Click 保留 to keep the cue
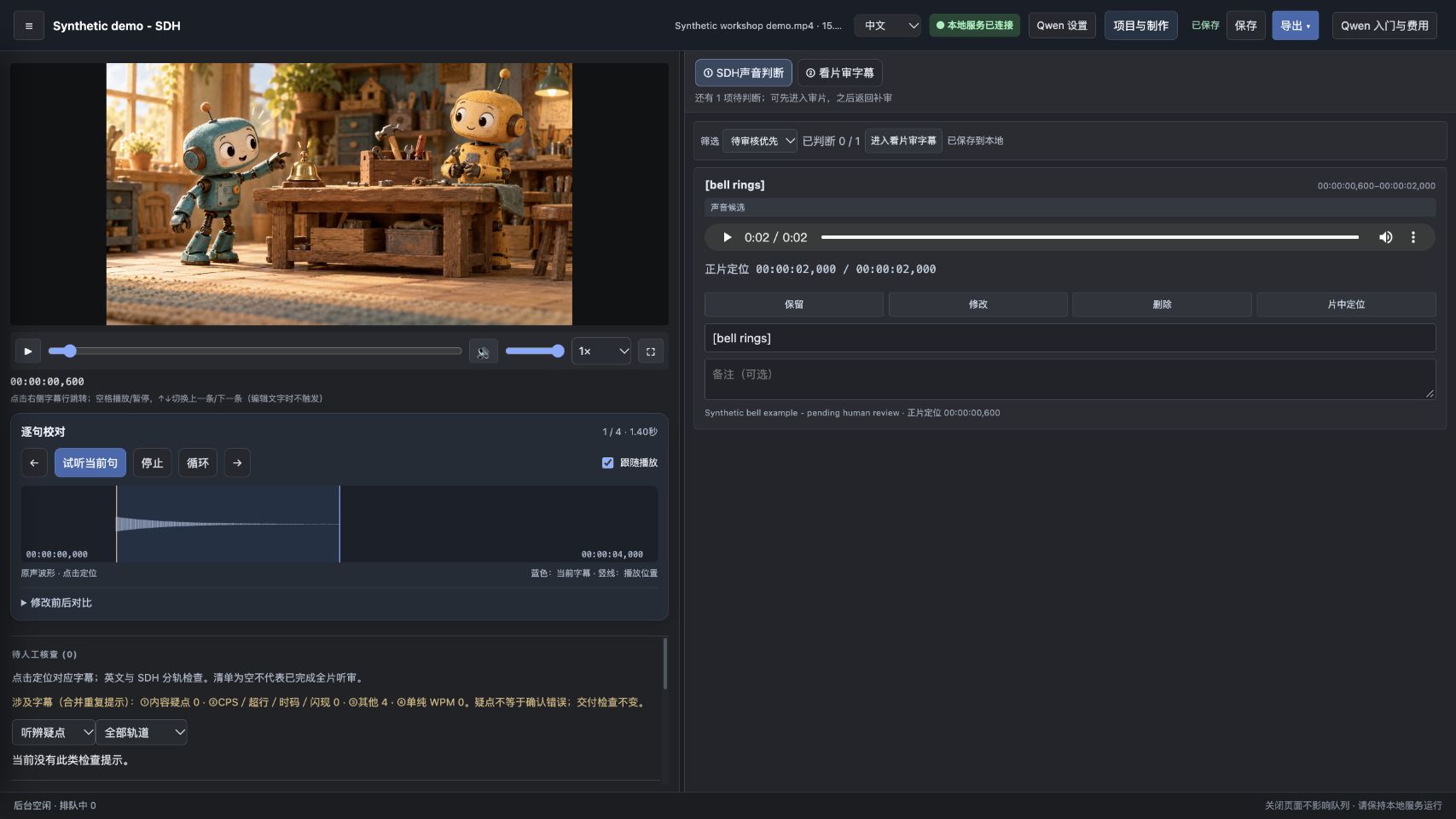The image size is (1456, 819). pos(794,305)
